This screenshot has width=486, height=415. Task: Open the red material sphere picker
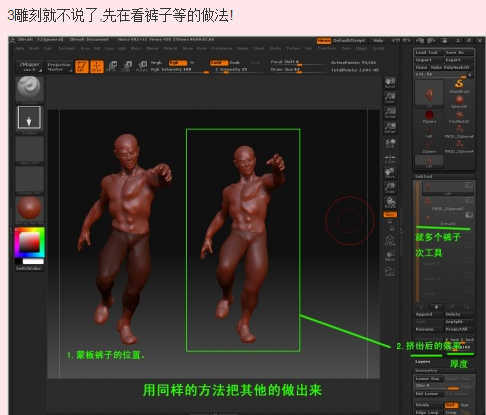(29, 208)
